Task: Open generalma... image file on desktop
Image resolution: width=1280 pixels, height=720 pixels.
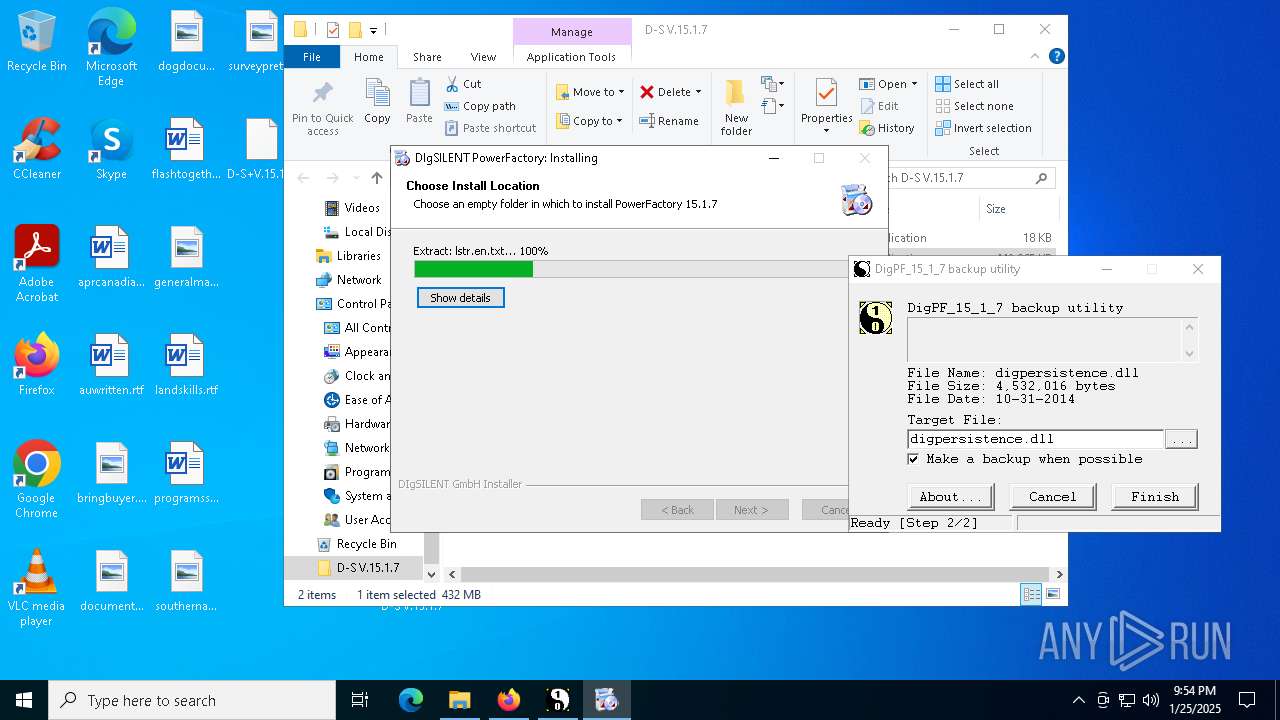Action: pos(186,257)
